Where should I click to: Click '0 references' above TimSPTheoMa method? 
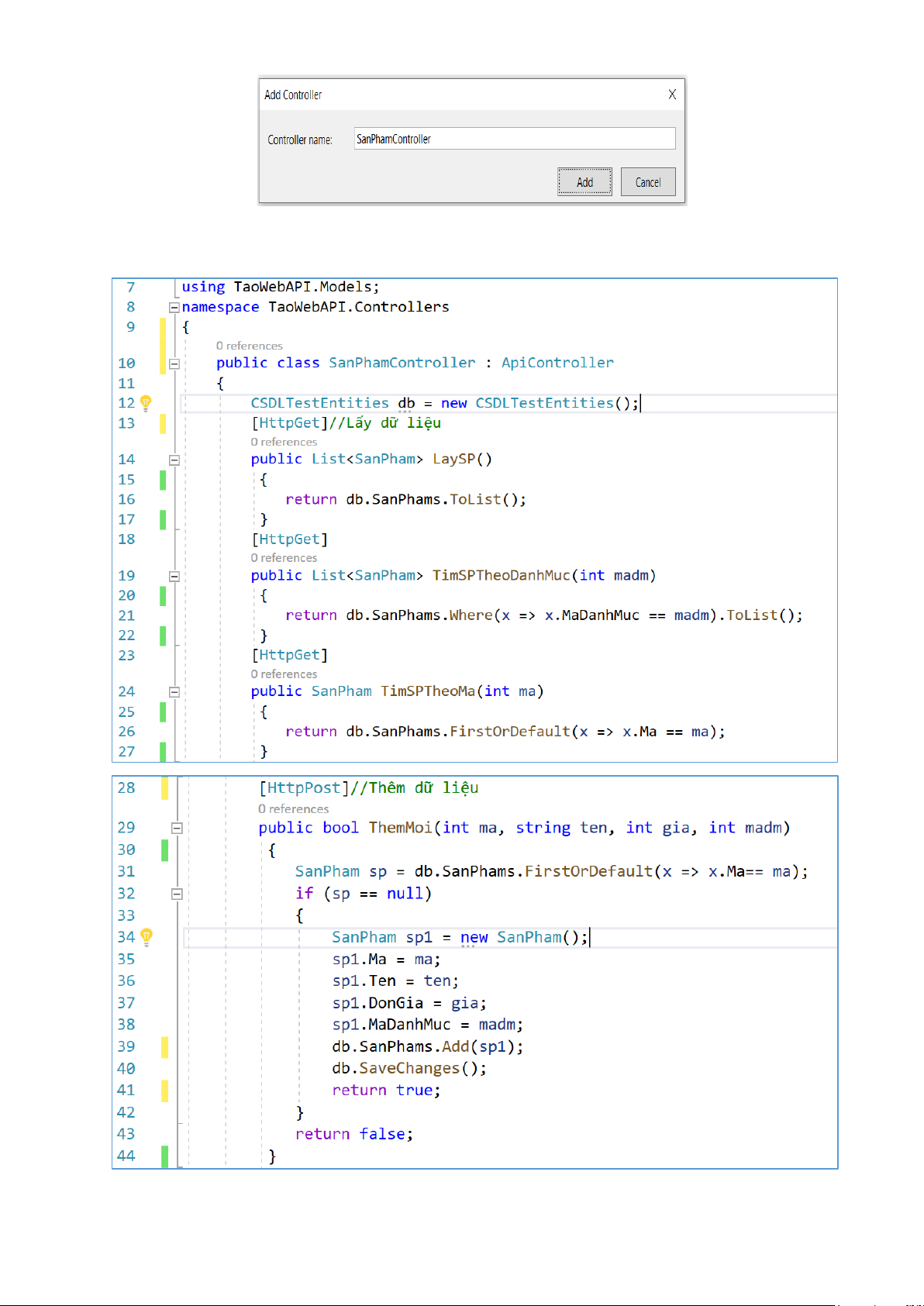[x=284, y=674]
